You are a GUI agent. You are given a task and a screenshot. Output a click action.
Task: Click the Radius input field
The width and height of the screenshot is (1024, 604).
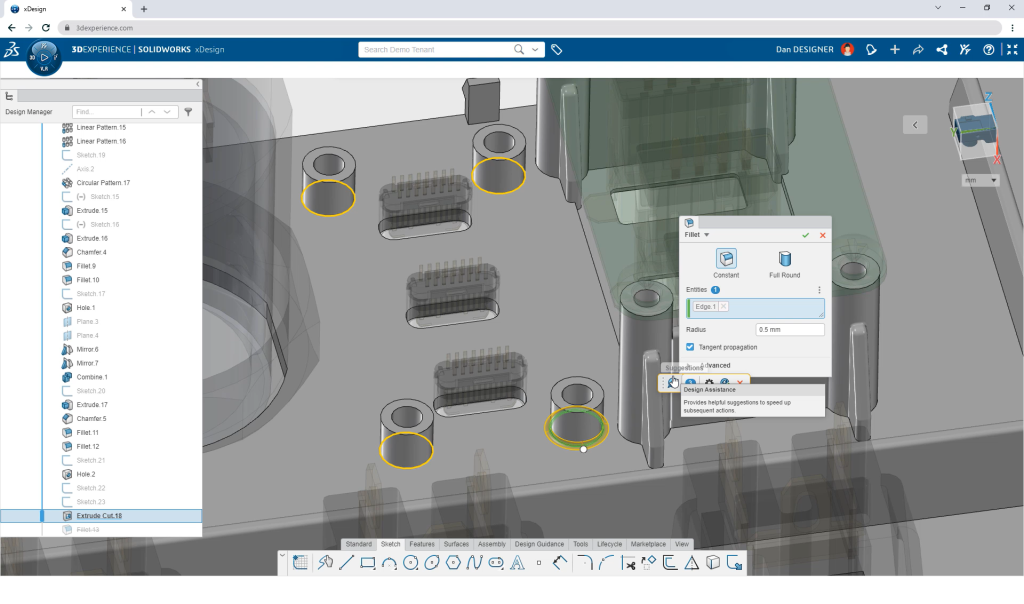(790, 330)
